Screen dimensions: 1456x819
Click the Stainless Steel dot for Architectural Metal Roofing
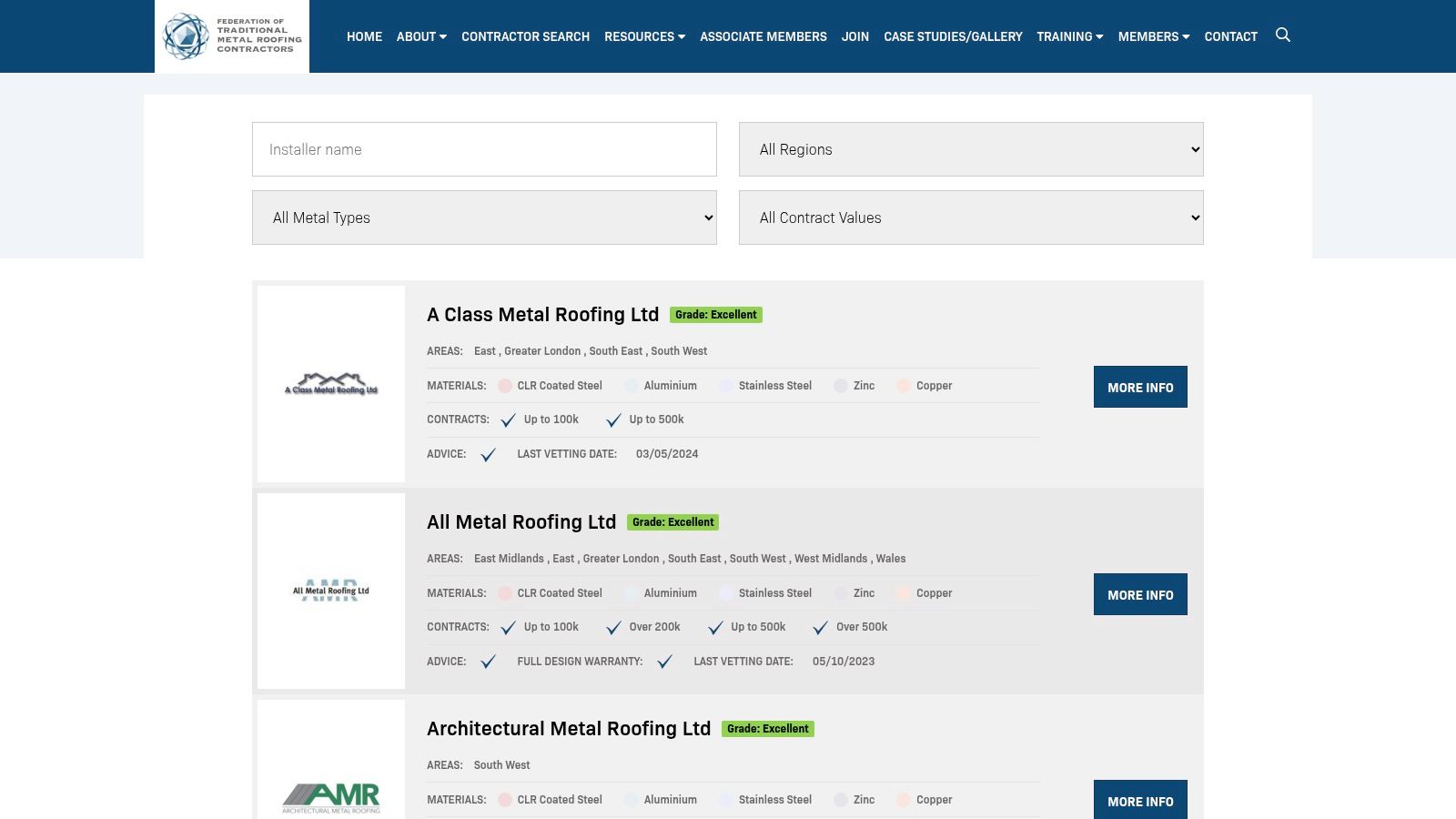coord(726,800)
